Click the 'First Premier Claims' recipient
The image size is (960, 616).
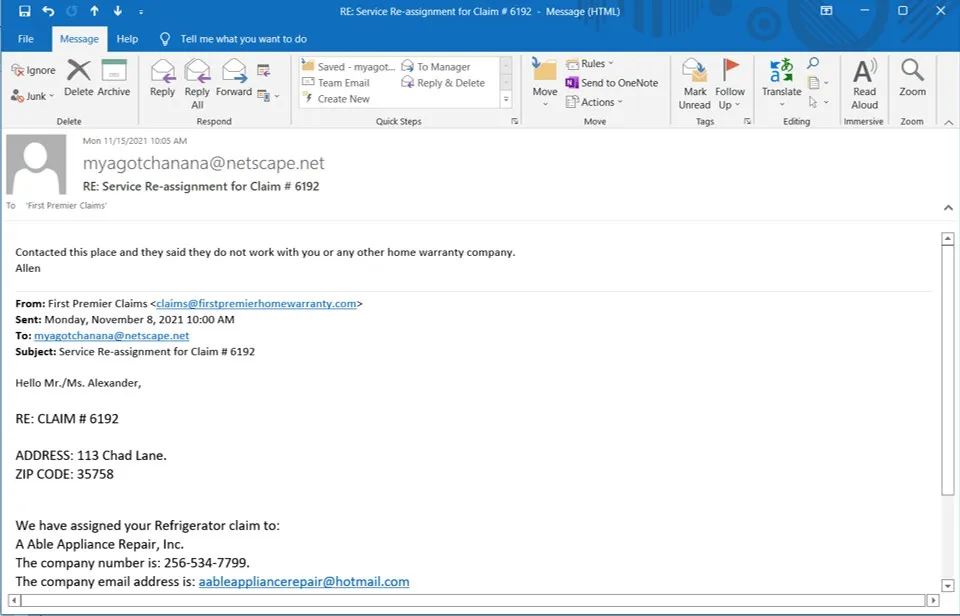(66, 206)
